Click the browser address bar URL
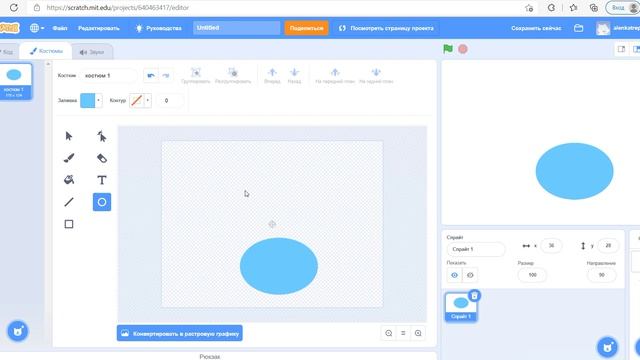 point(118,8)
